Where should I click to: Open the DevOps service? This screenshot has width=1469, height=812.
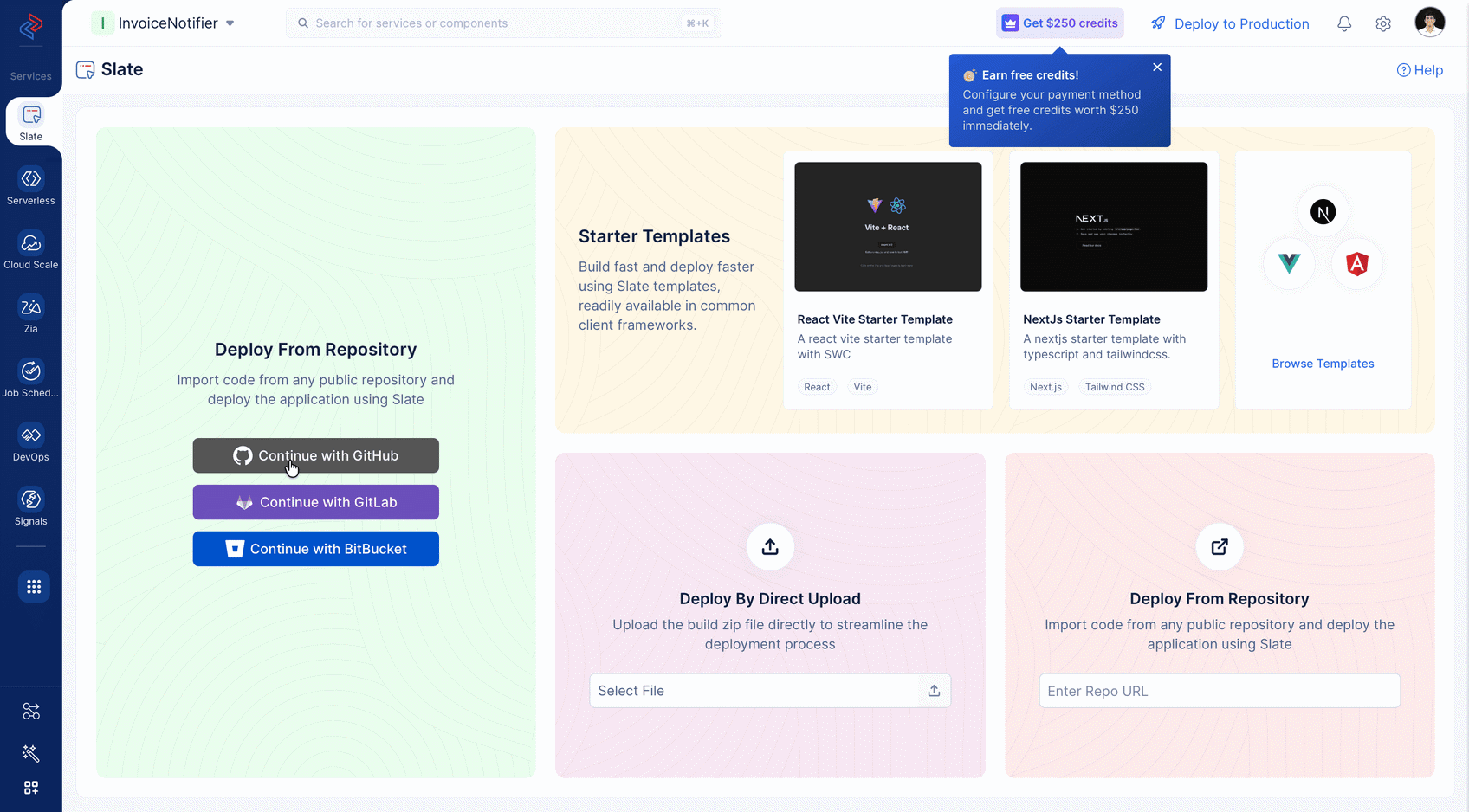pos(31,442)
